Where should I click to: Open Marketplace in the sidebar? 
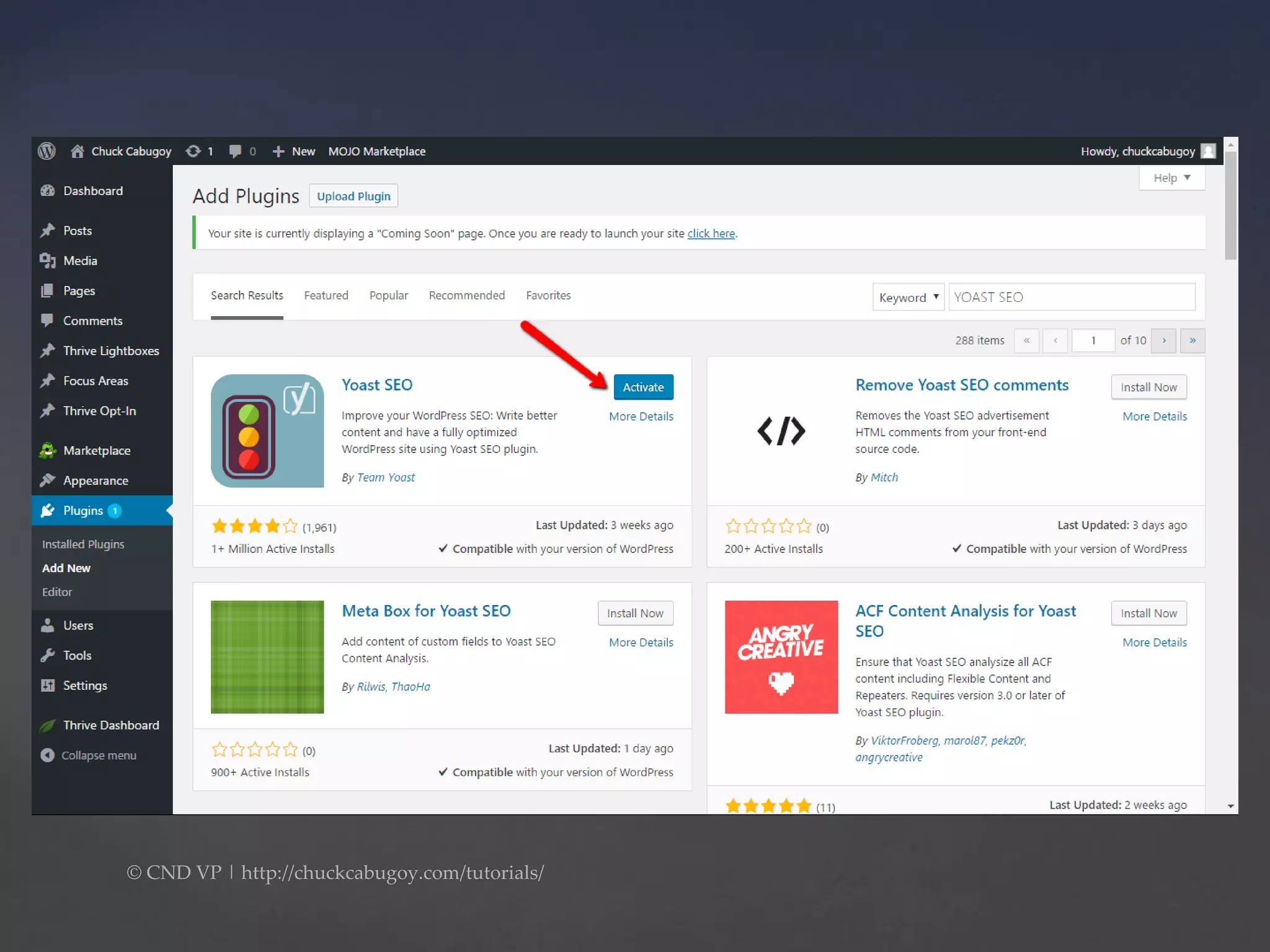102,451
